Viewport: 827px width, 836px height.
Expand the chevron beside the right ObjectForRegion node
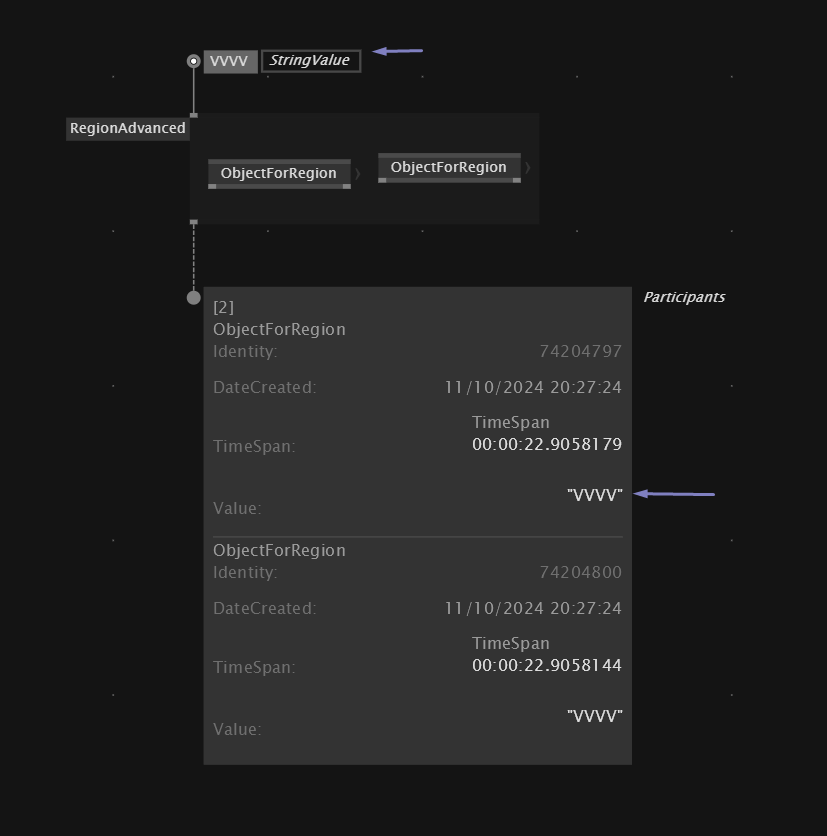528,168
